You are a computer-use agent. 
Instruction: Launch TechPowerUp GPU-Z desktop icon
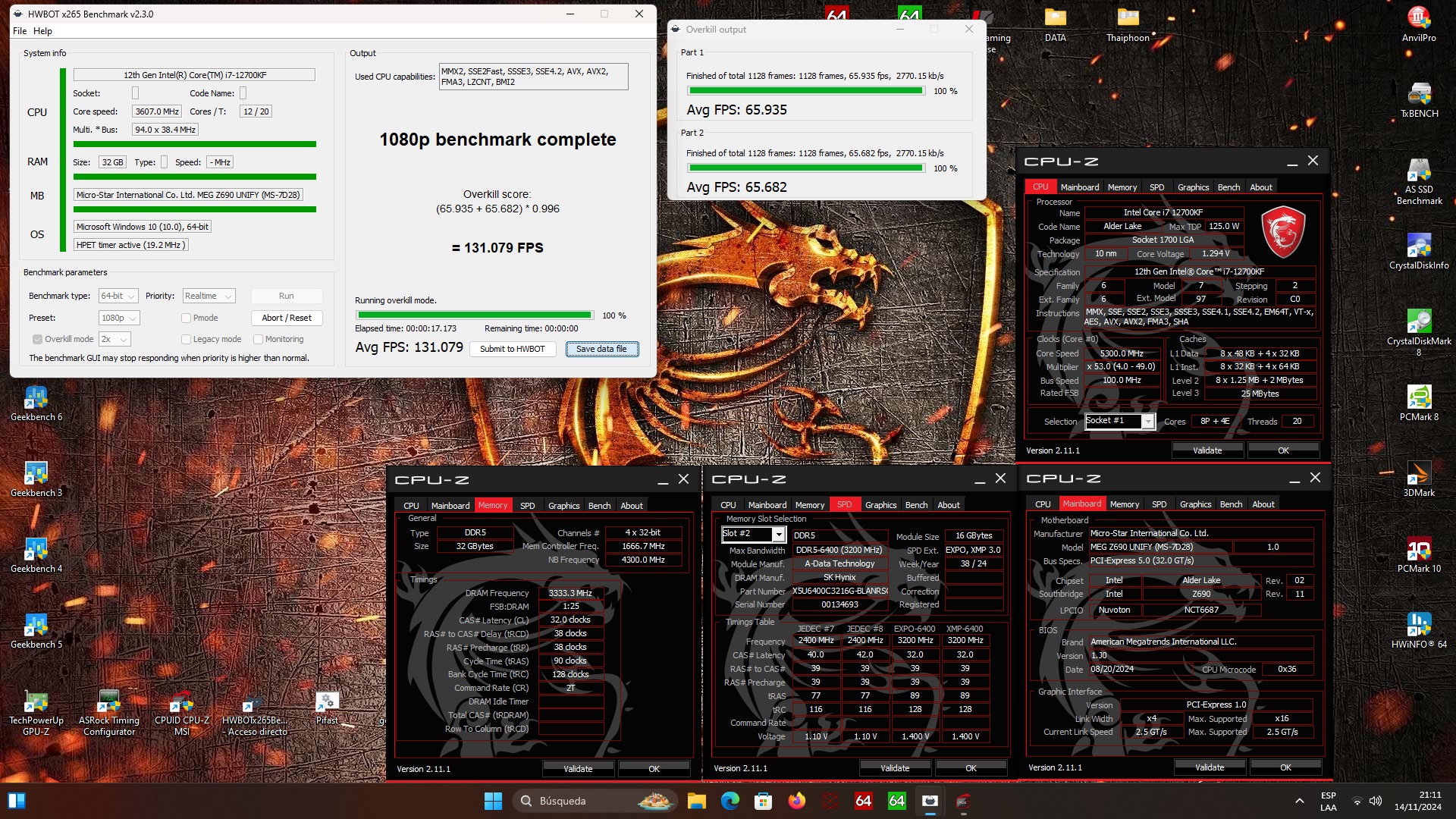pyautogui.click(x=36, y=712)
